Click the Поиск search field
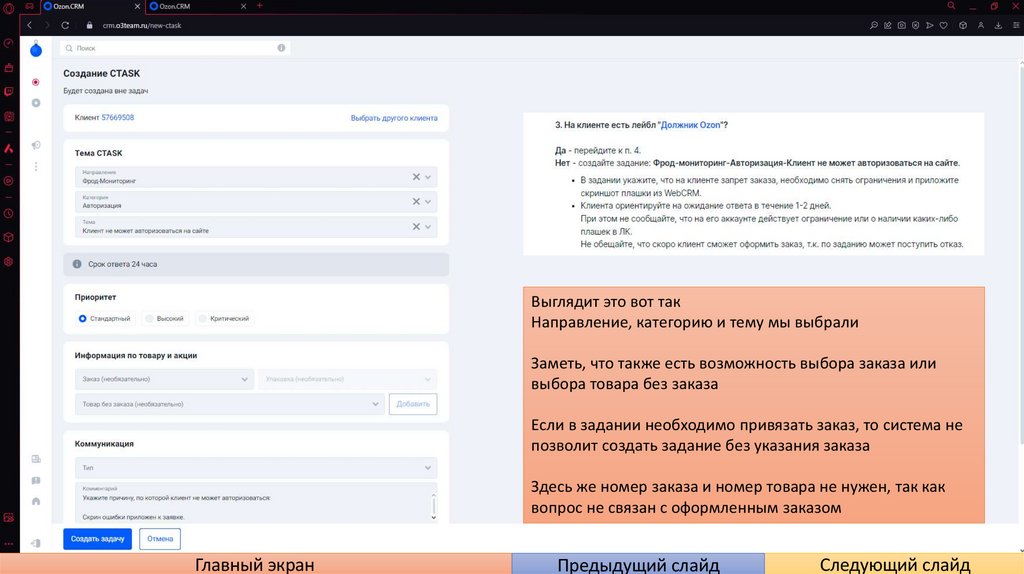The width and height of the screenshot is (1024, 574). [x=175, y=48]
